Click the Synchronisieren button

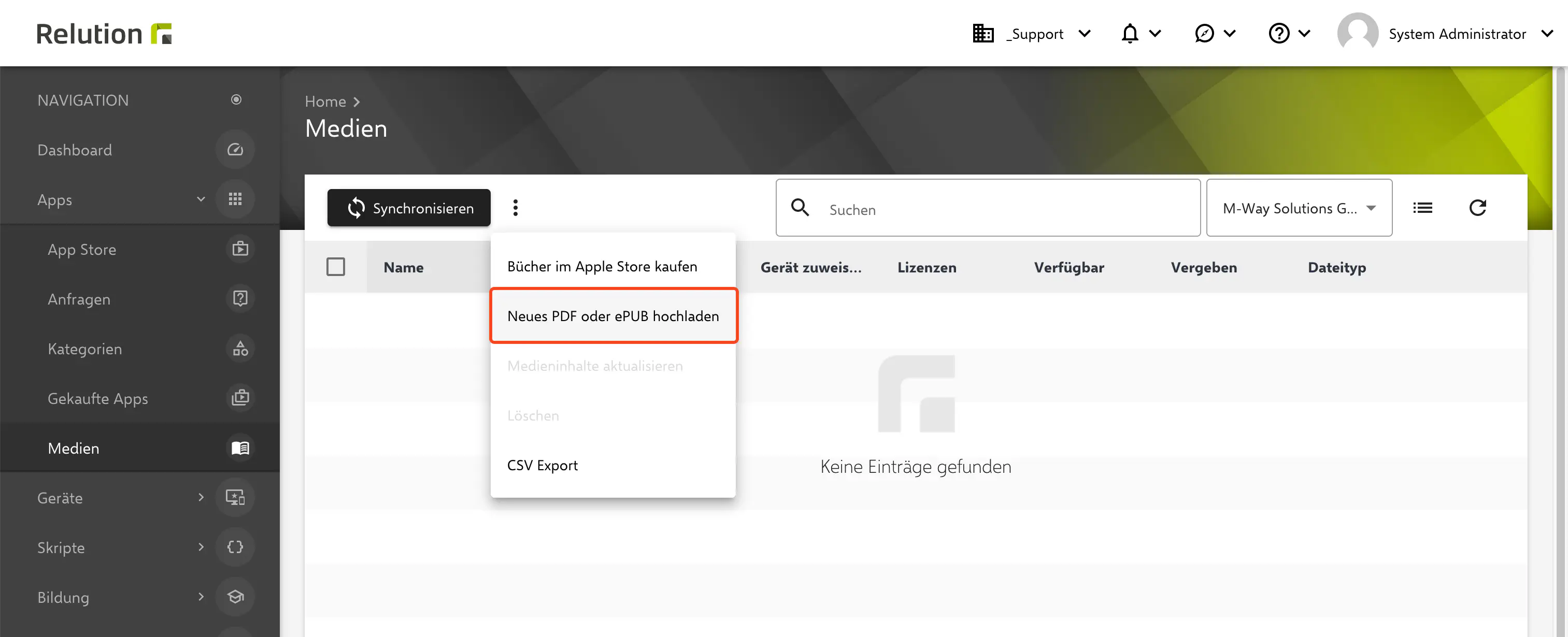point(408,208)
